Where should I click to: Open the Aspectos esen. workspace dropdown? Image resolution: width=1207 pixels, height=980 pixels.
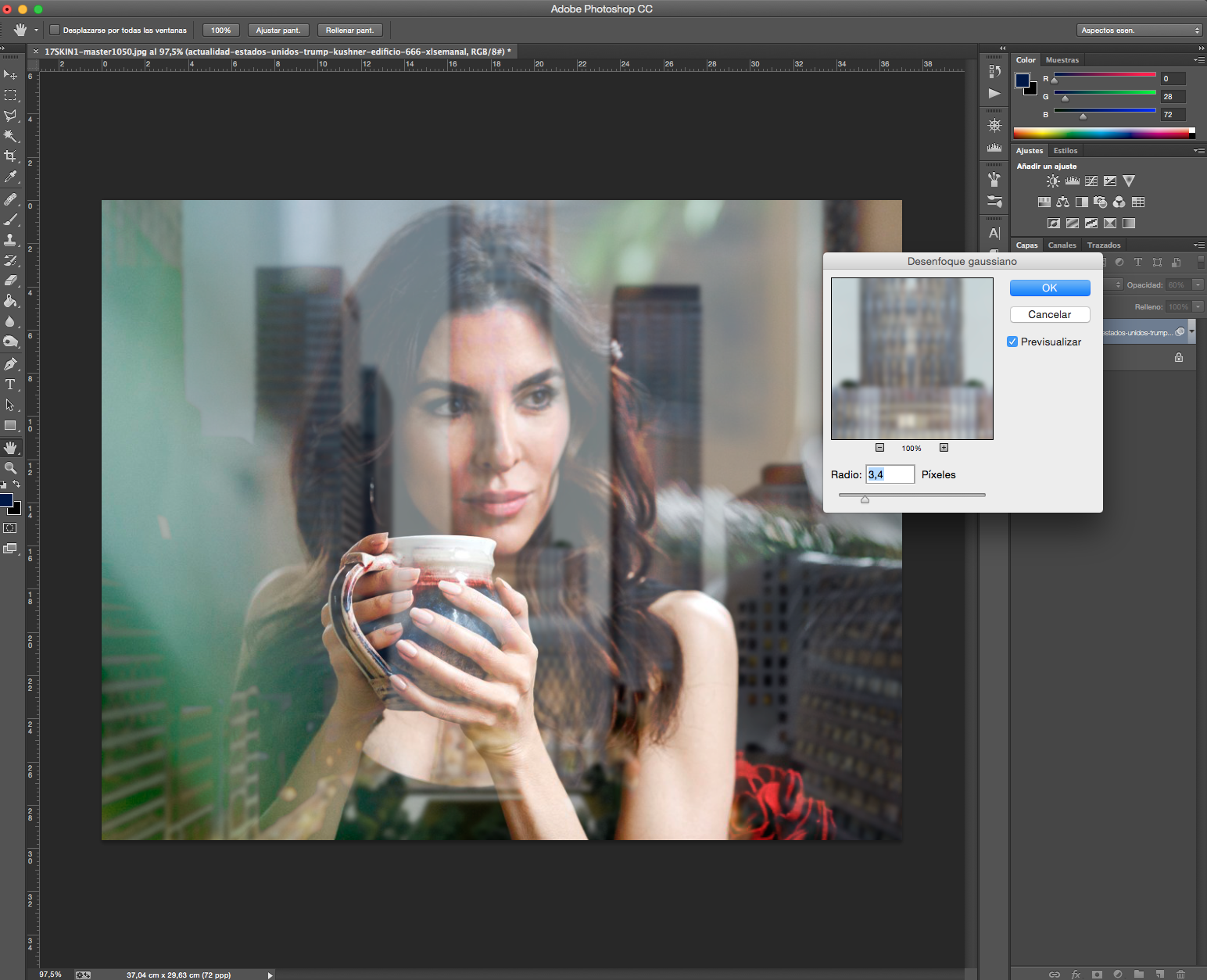point(1139,30)
